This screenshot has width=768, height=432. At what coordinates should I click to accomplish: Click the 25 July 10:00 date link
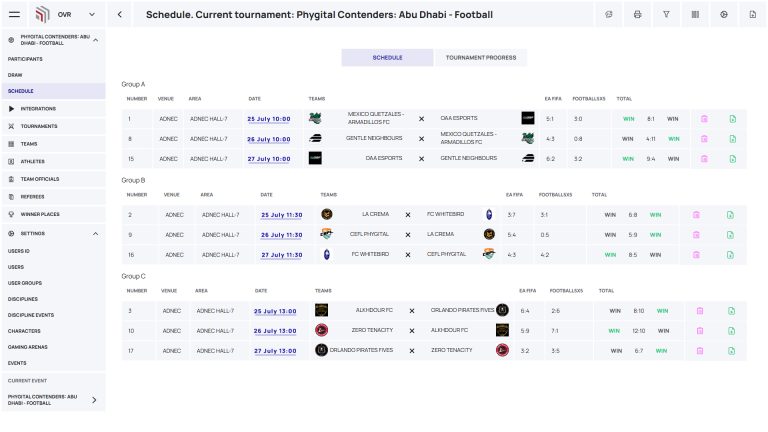269,119
